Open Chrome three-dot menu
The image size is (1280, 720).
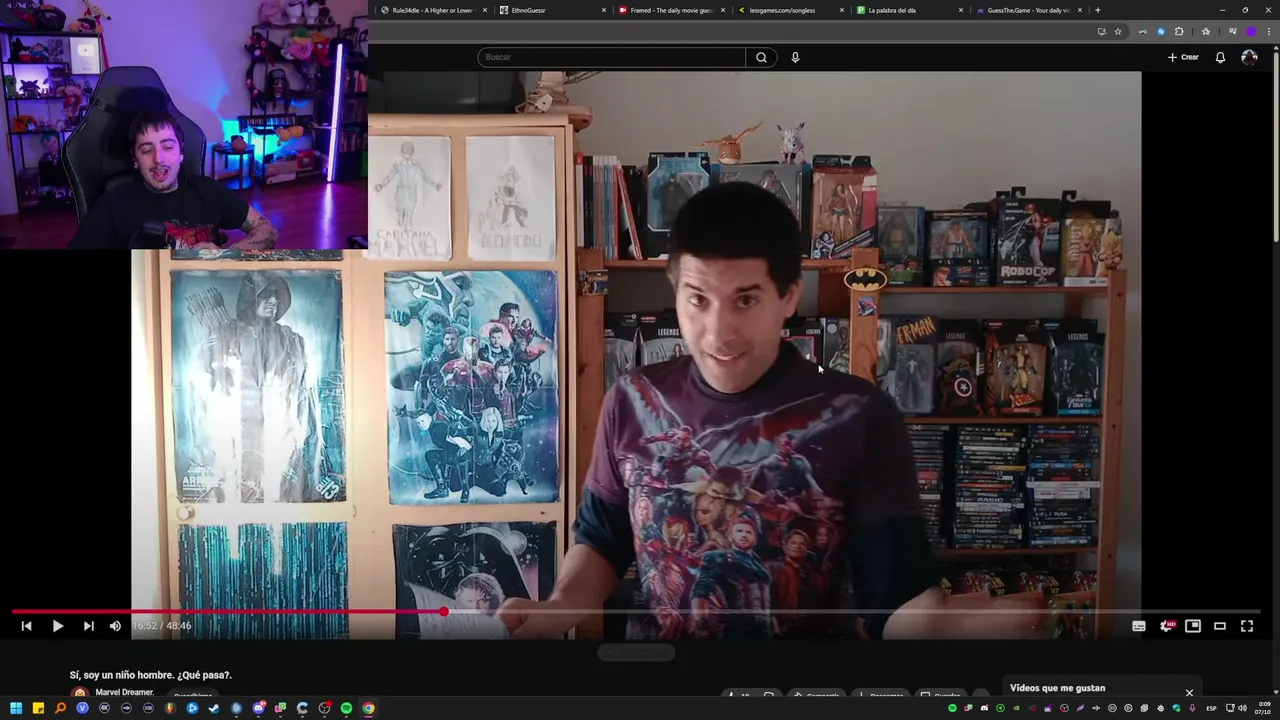(1269, 31)
